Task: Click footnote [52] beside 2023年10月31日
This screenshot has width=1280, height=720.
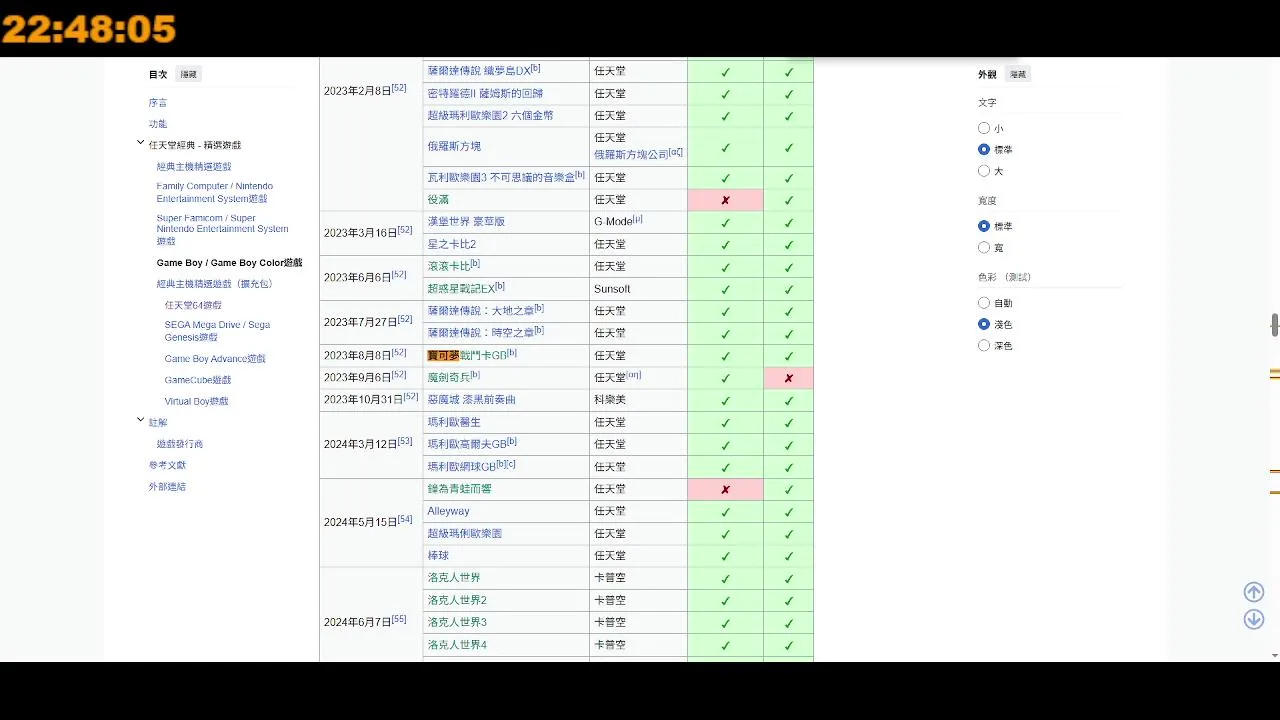Action: pos(410,397)
